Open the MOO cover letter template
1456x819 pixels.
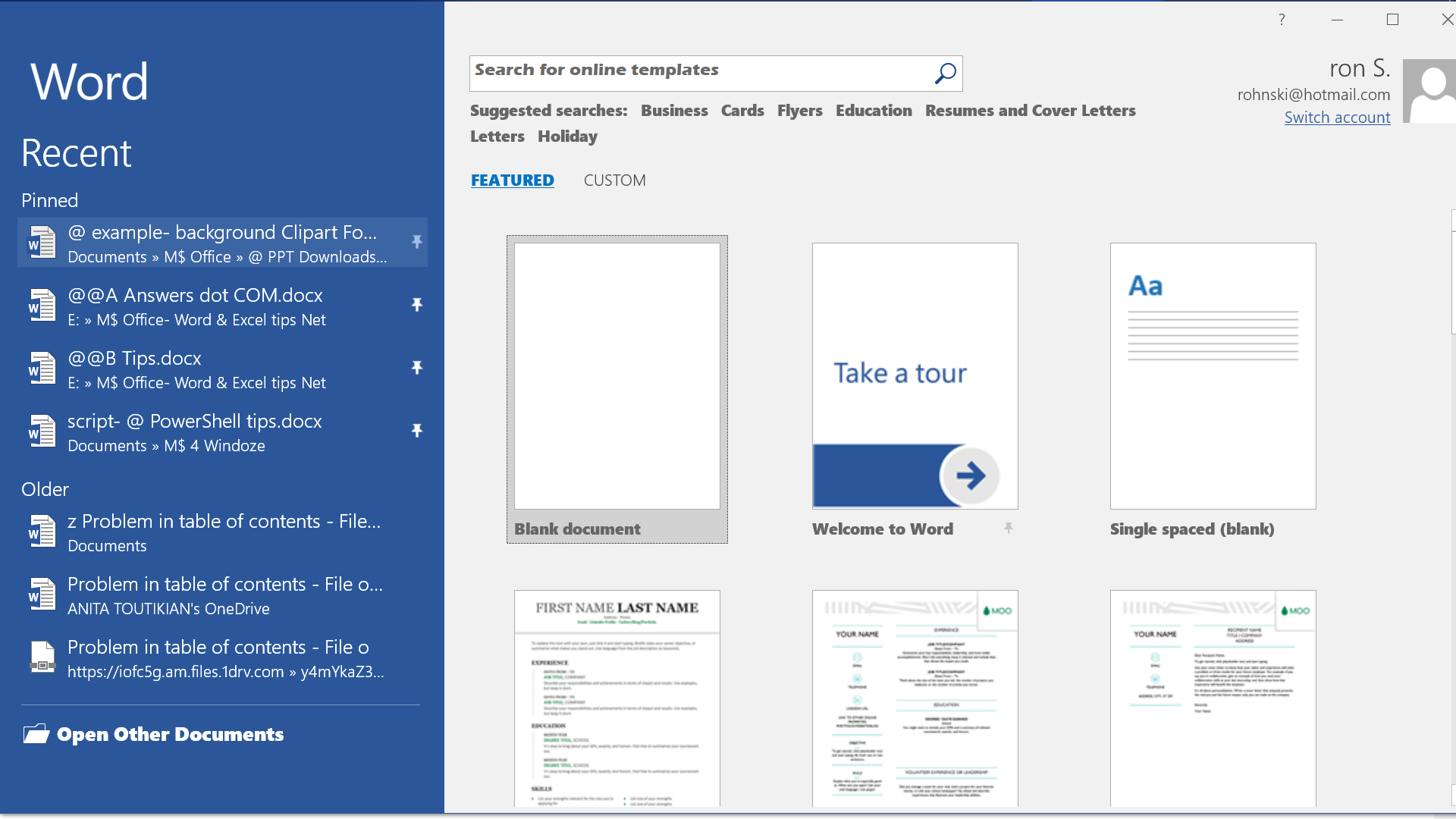click(1213, 698)
